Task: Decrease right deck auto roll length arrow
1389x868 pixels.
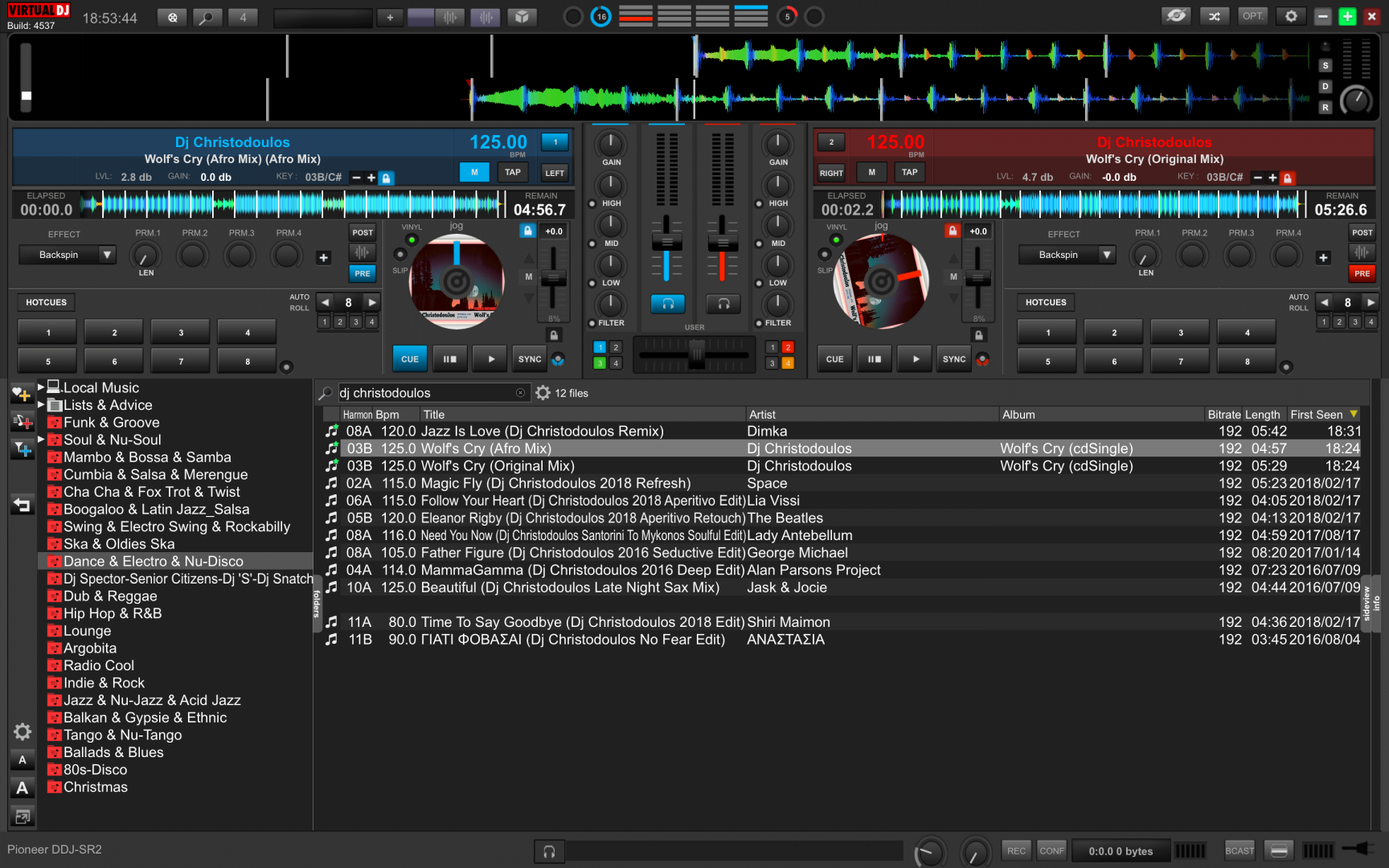Action: [1324, 302]
